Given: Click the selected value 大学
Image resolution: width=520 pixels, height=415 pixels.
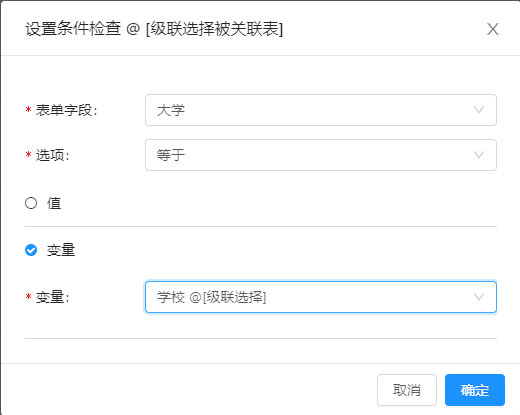Looking at the screenshot, I should point(171,110).
